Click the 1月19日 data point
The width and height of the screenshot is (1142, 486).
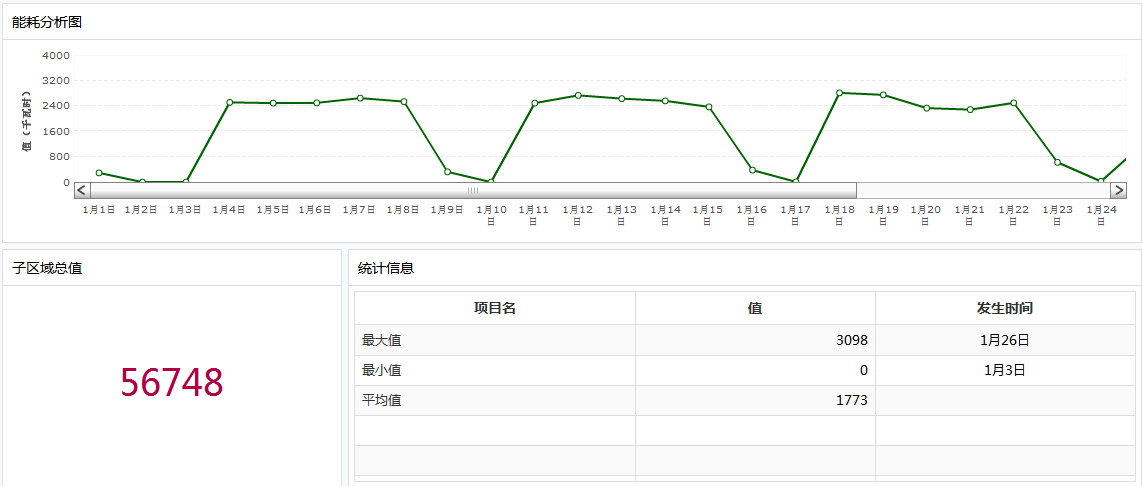pos(883,95)
